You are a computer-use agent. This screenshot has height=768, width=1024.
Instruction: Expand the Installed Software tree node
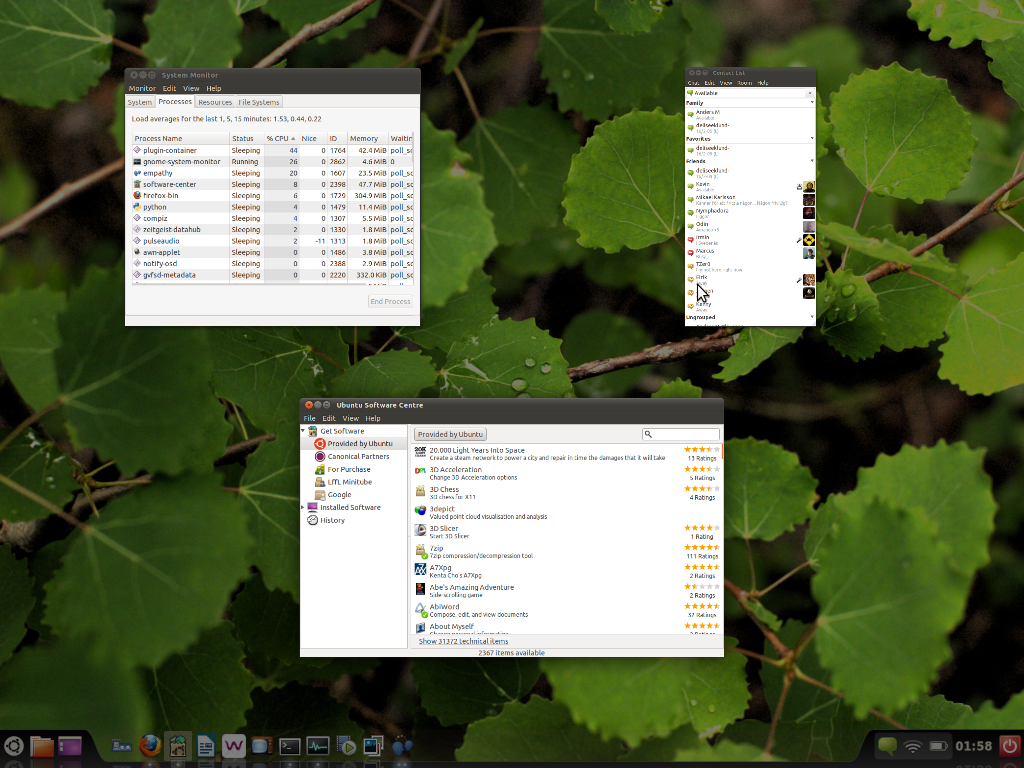[303, 507]
